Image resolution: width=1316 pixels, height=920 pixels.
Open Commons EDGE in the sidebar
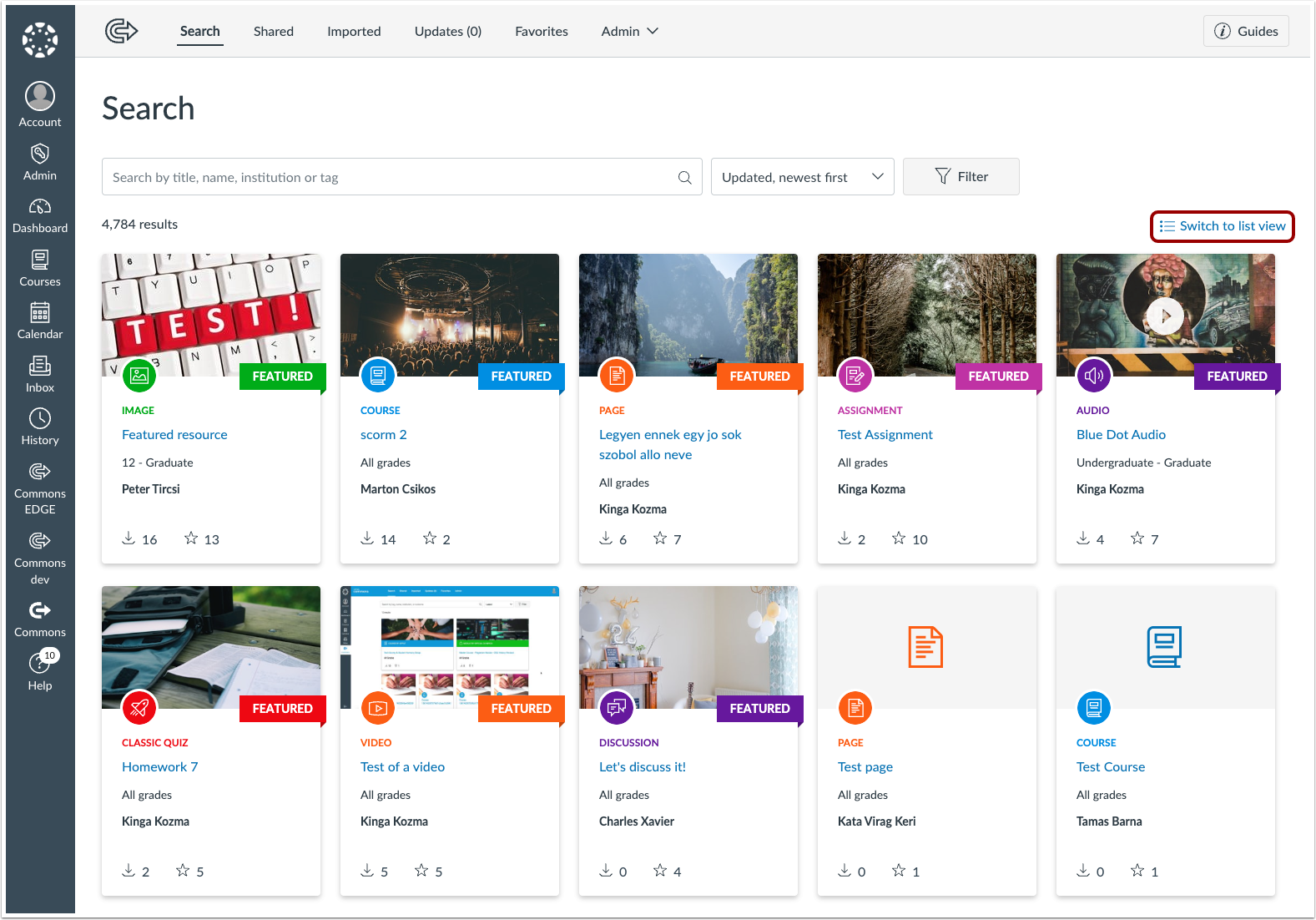point(40,488)
